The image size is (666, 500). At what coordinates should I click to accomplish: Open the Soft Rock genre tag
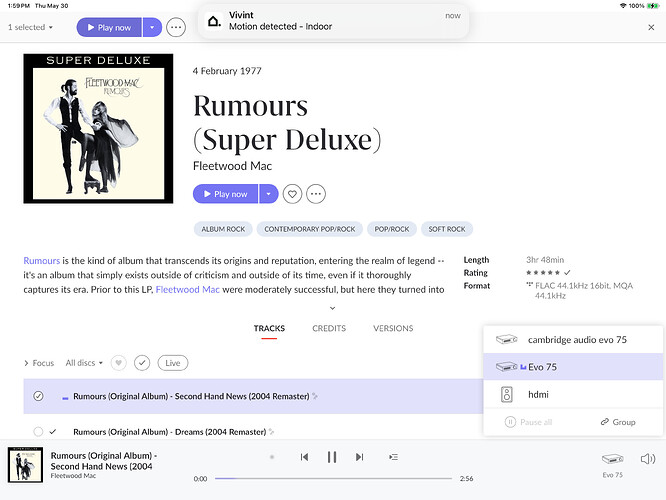tap(447, 229)
